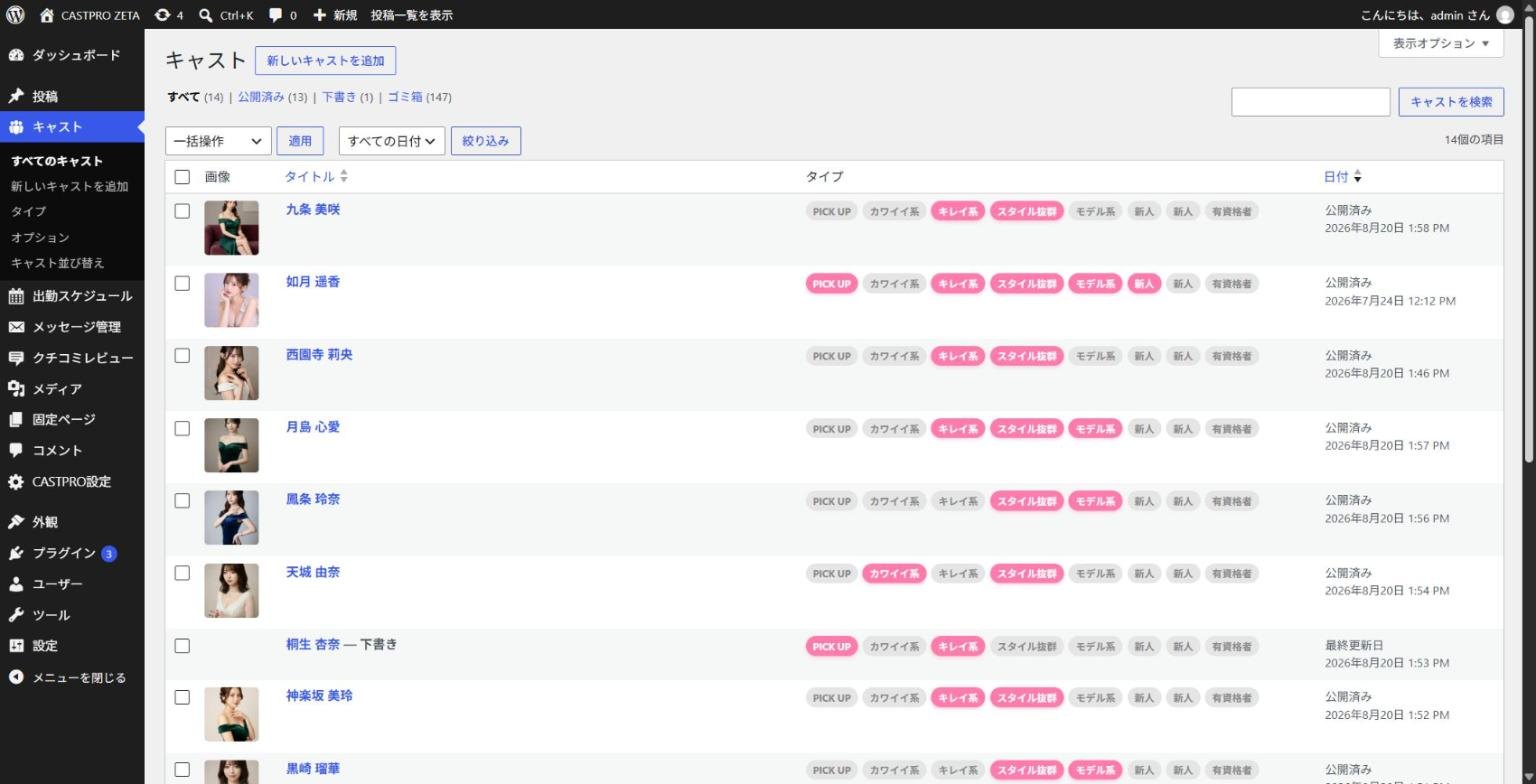Click the プラグイン plug icon
This screenshot has width=1536, height=784.
click(x=16, y=553)
